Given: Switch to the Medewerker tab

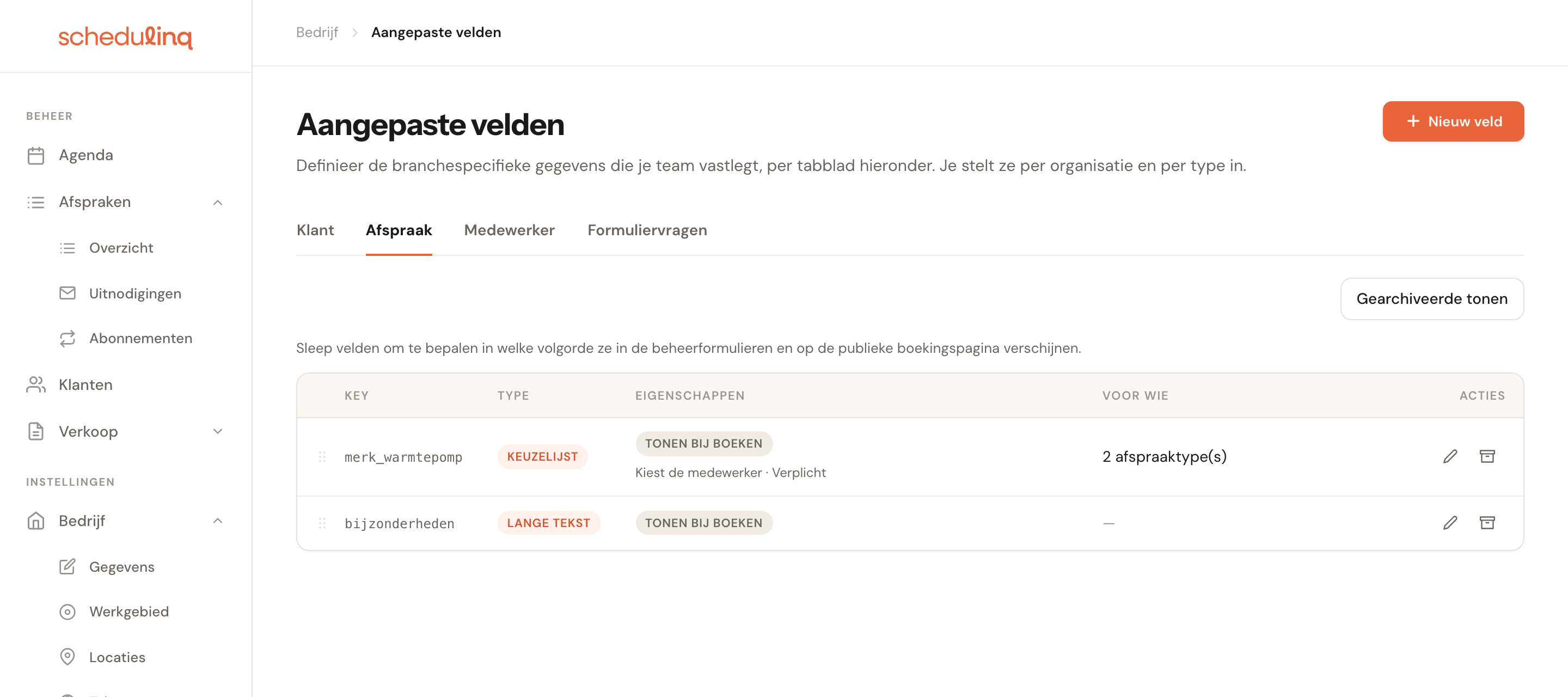Looking at the screenshot, I should (x=510, y=230).
